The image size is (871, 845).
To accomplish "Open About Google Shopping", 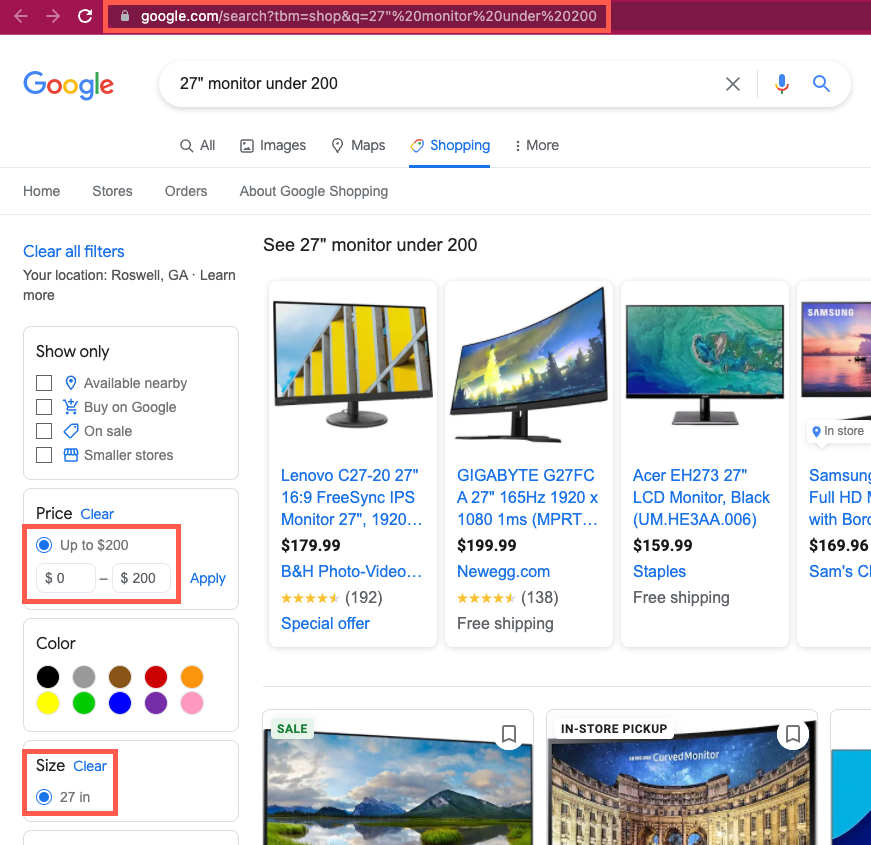I will coord(314,191).
